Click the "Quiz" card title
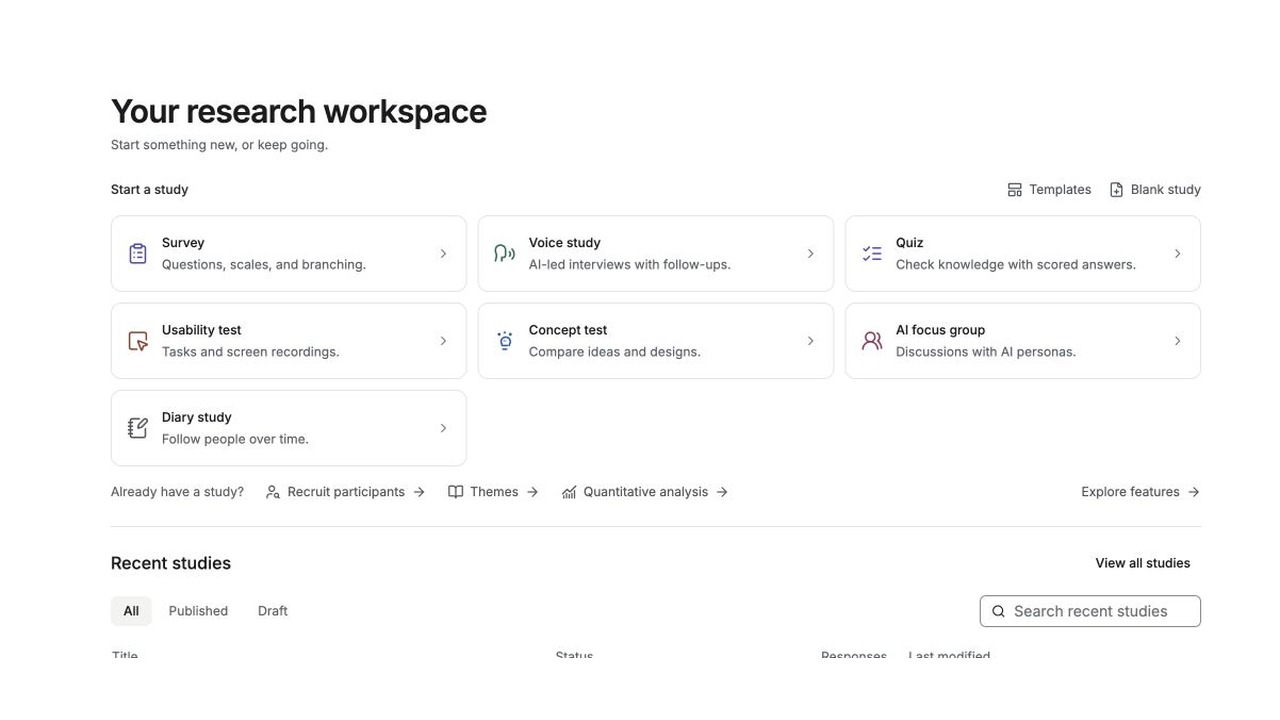Viewport: 1280px width, 720px height. point(910,243)
